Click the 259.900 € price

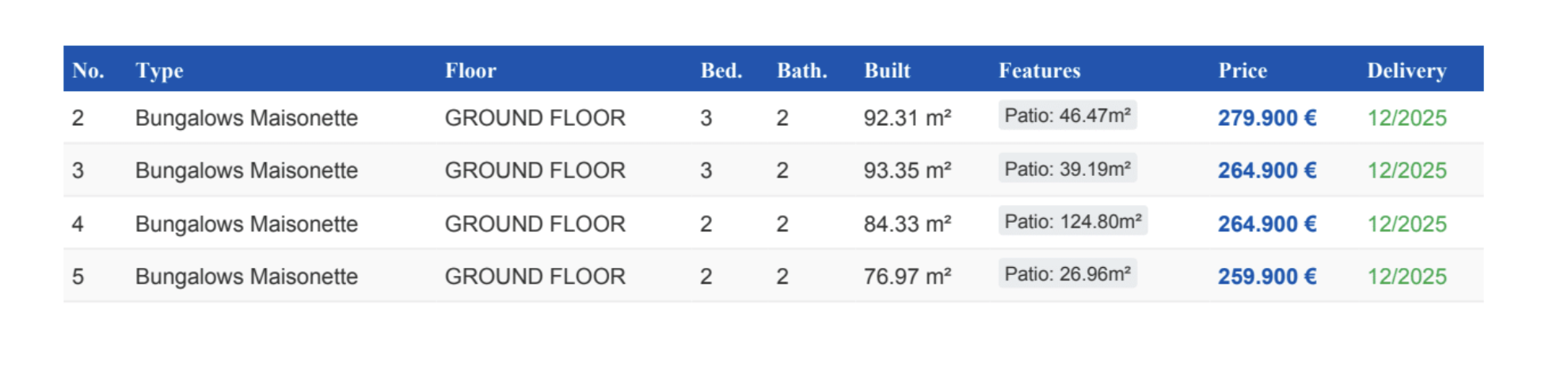tap(1267, 277)
